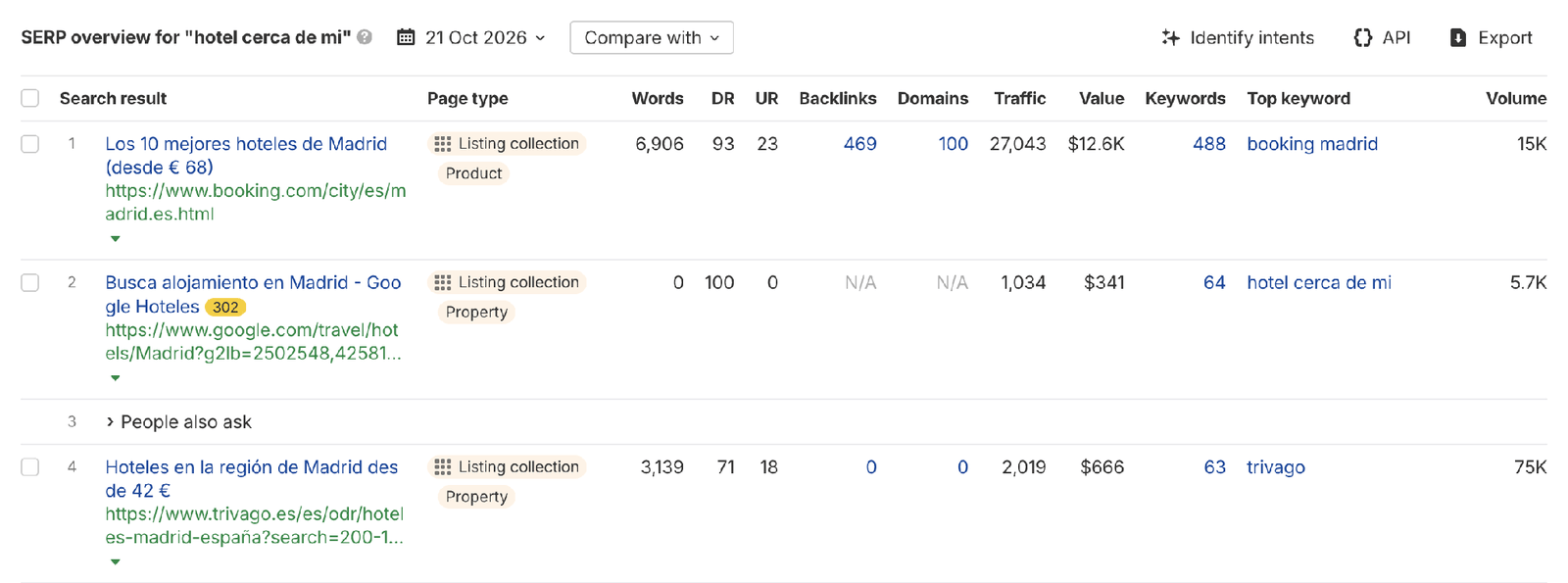Click the grid icon in the trivago Listing collection tag
This screenshot has width=1568, height=583.
pos(443,467)
